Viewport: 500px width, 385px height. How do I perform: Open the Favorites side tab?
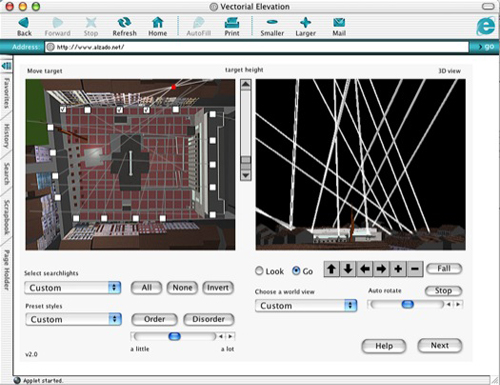[x=7, y=93]
